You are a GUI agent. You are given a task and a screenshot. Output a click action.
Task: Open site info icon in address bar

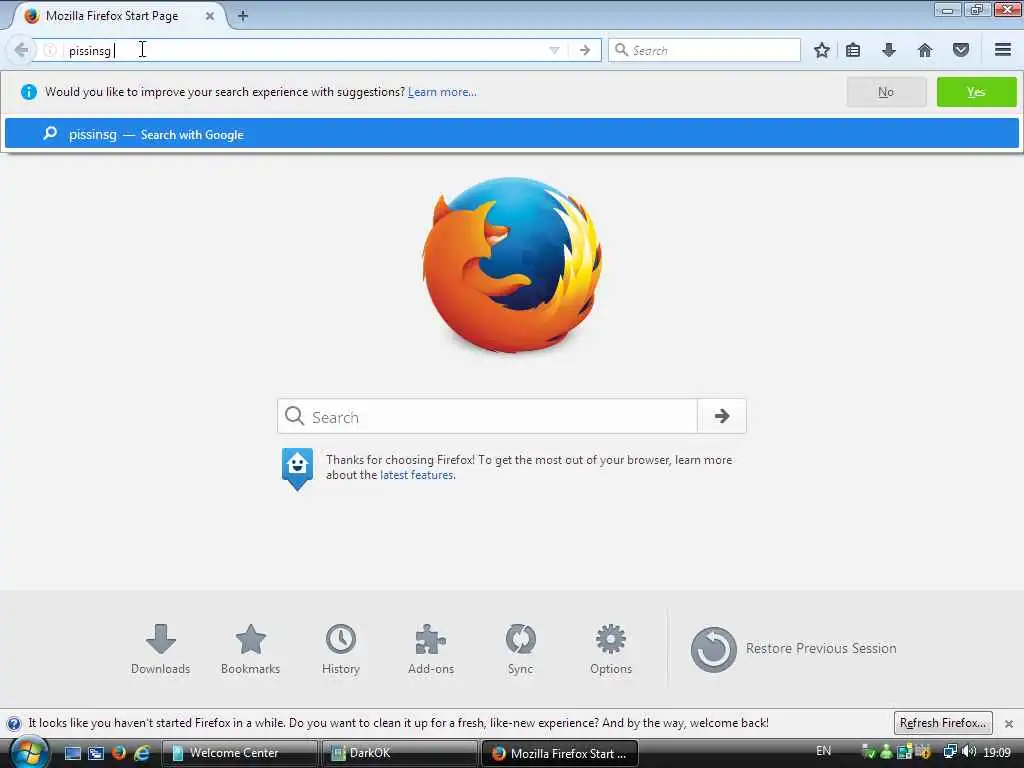coord(50,50)
